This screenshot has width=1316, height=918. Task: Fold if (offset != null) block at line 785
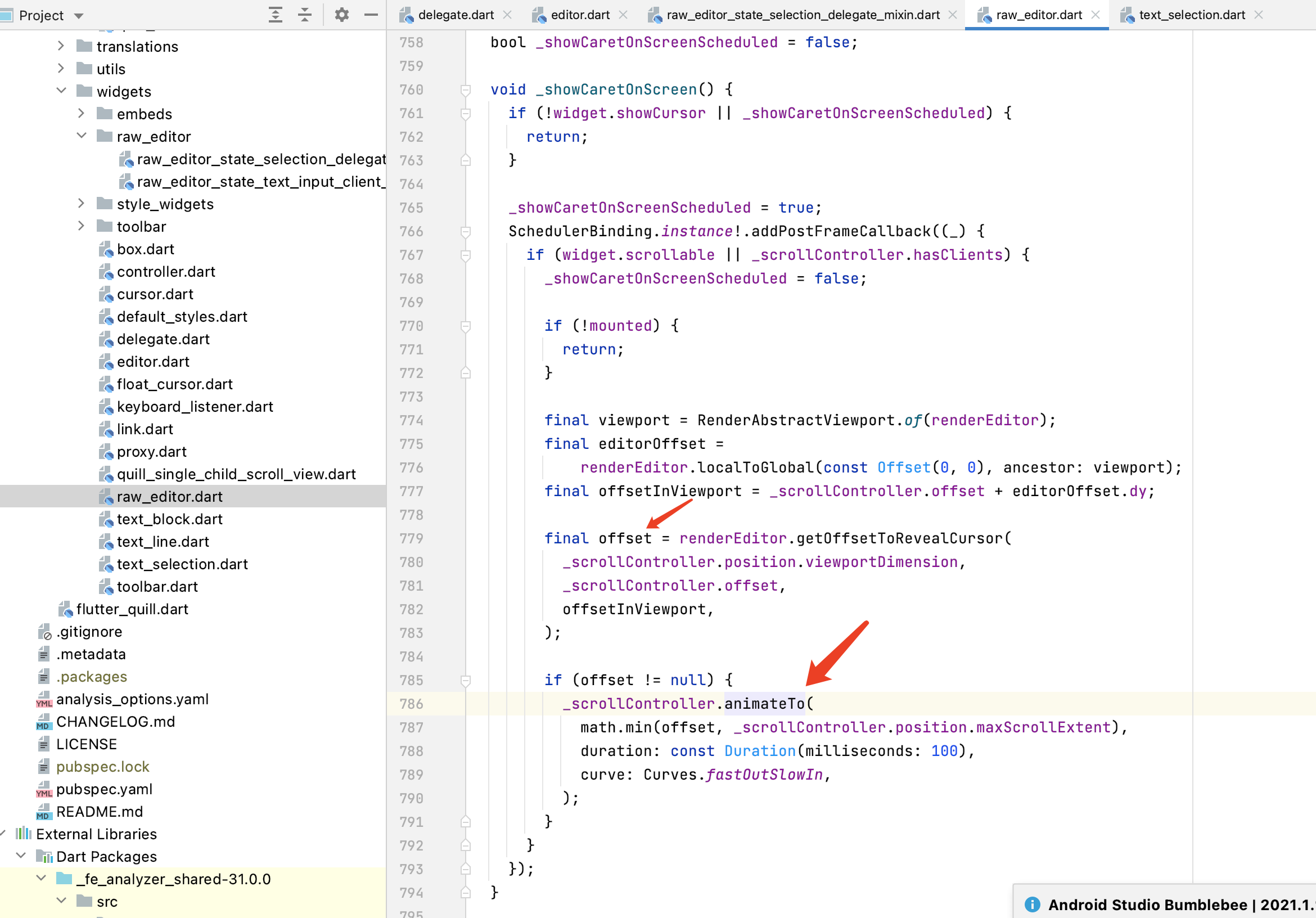[466, 681]
